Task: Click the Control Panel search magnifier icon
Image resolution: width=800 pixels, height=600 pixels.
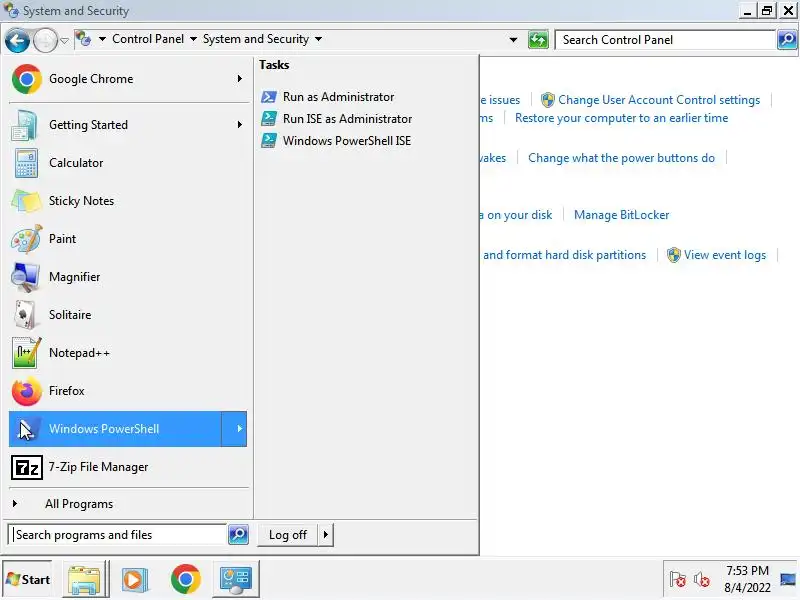Action: pos(787,39)
